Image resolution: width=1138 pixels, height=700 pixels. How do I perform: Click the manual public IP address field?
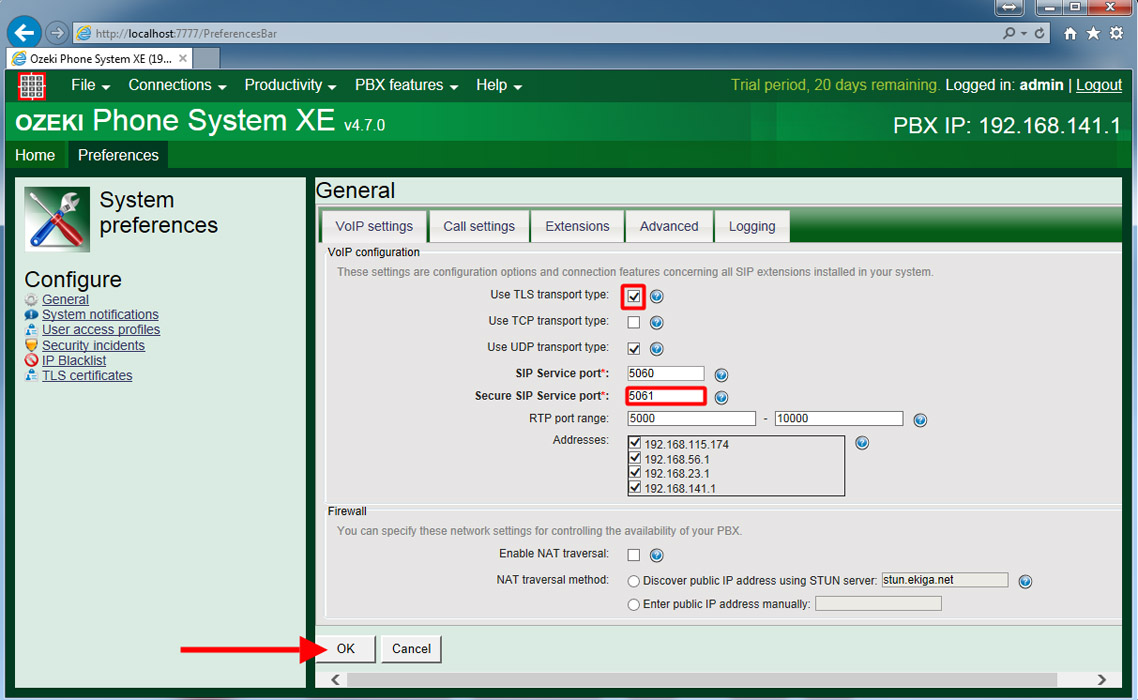point(878,603)
